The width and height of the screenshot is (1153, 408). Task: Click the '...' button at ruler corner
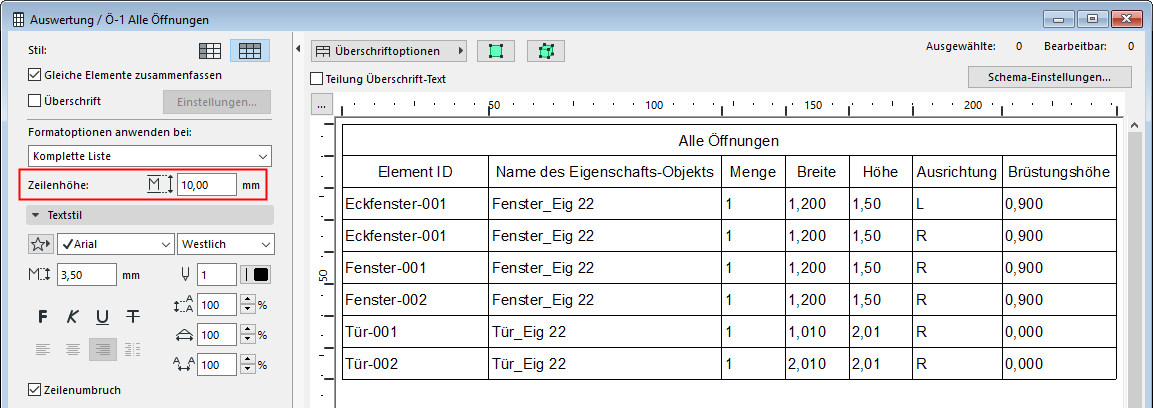(x=321, y=105)
